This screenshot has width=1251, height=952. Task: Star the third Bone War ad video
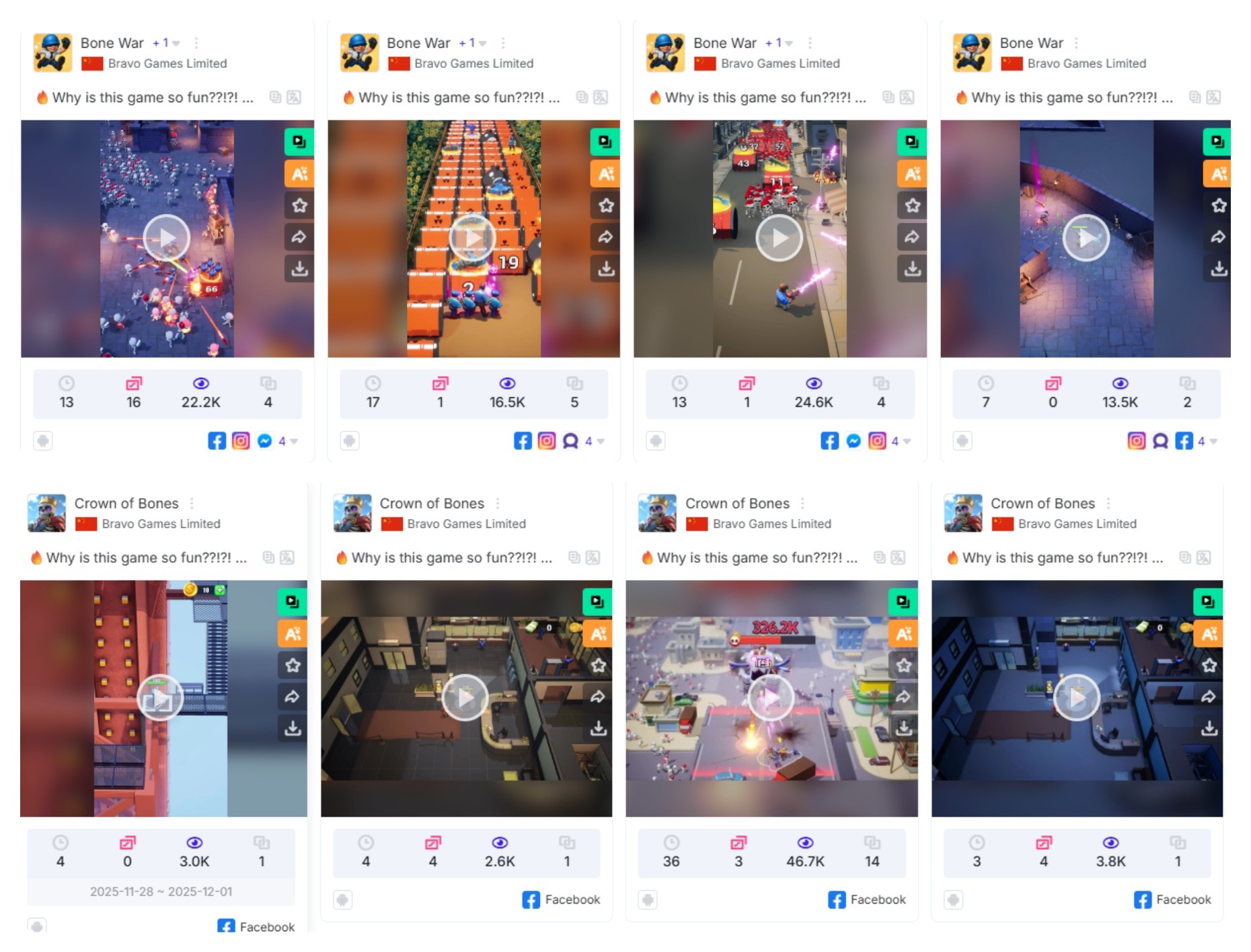pos(912,205)
